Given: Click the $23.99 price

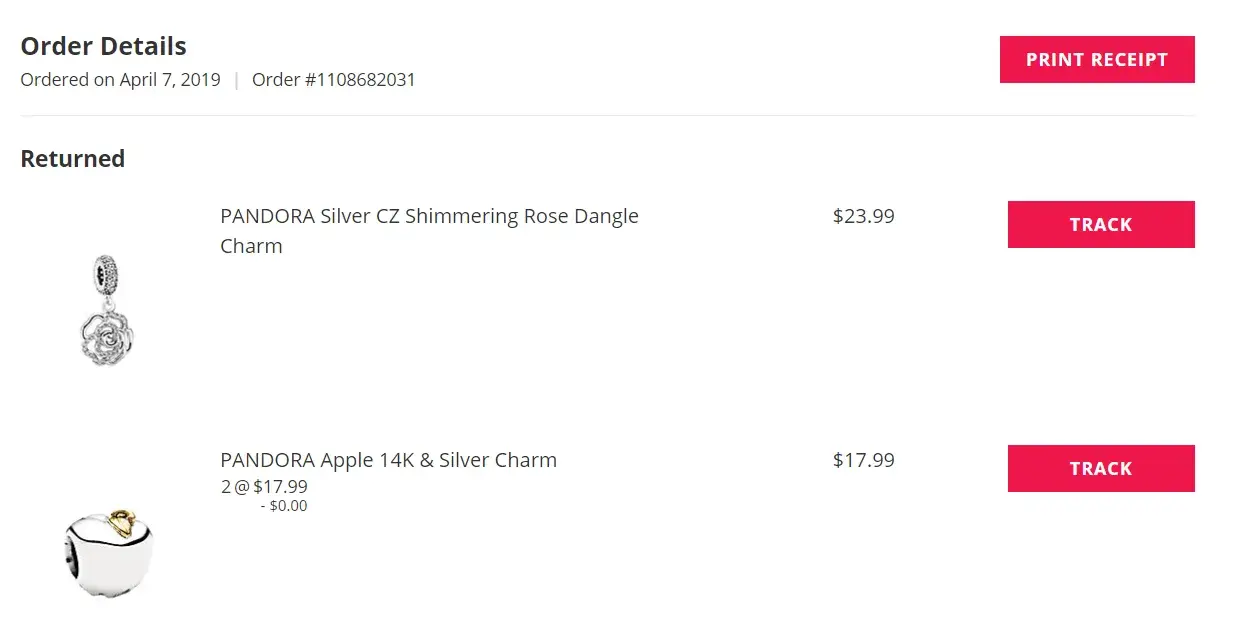Looking at the screenshot, I should coord(863,216).
